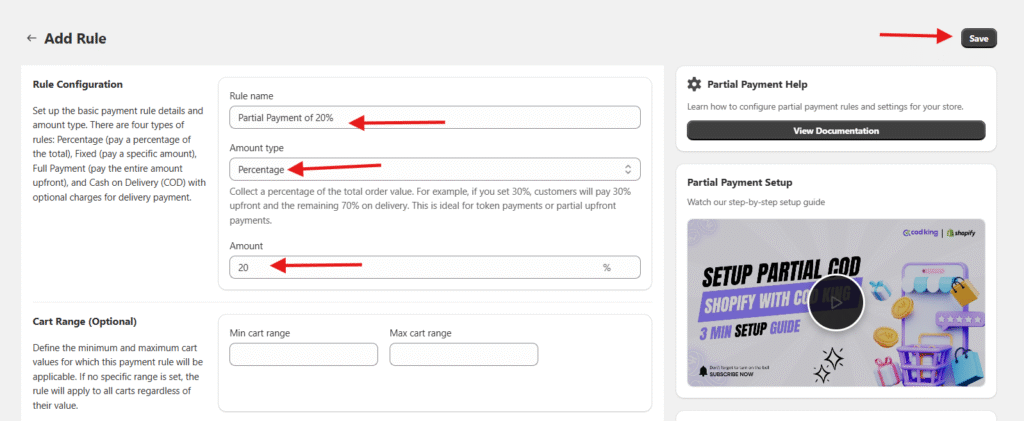This screenshot has height=421, width=1024.
Task: Click the back arrow beside Add Rule
Action: (x=31, y=39)
